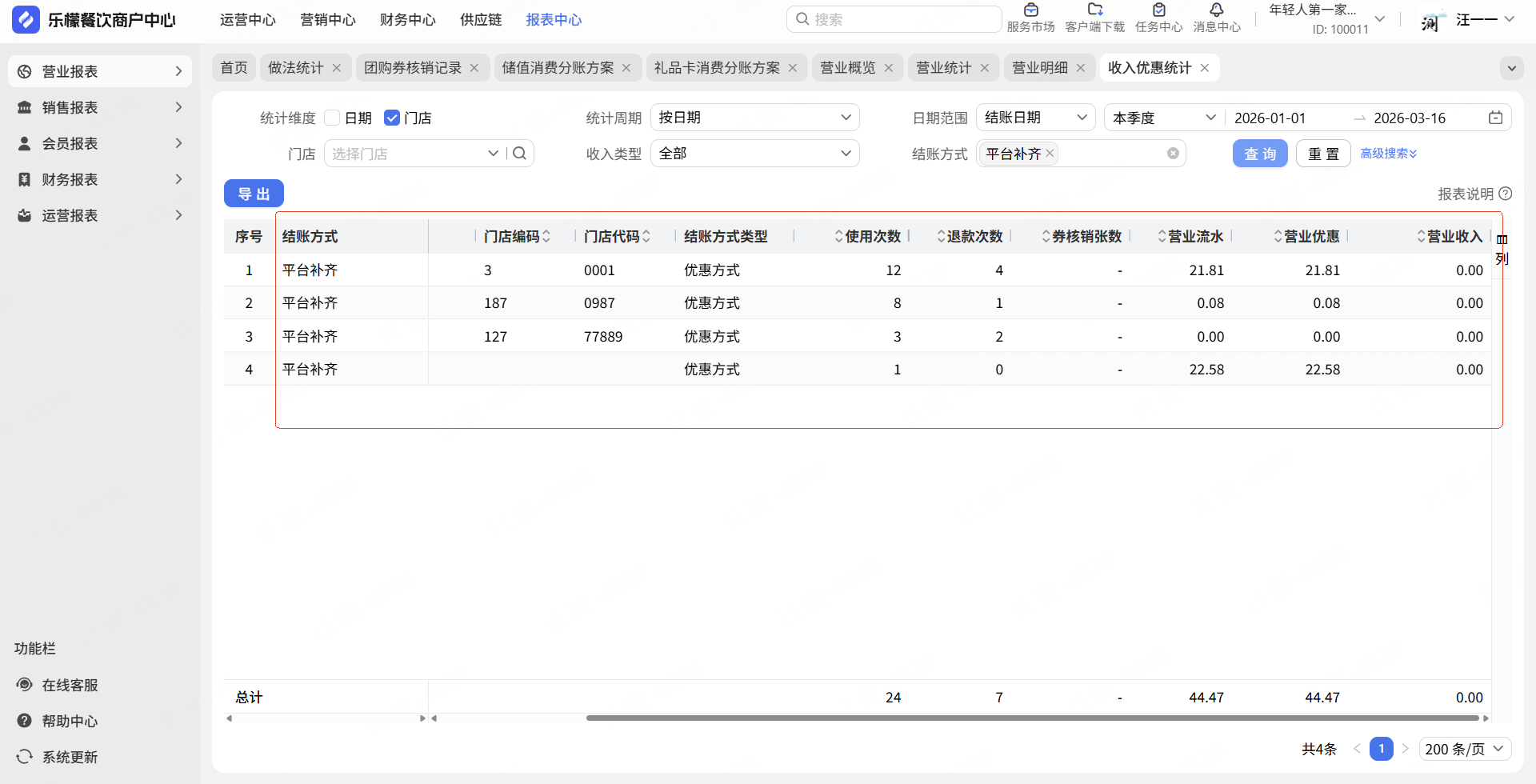This screenshot has width=1536, height=784.
Task: Uncheck the 门店 dimension checkbox
Action: pyautogui.click(x=392, y=118)
